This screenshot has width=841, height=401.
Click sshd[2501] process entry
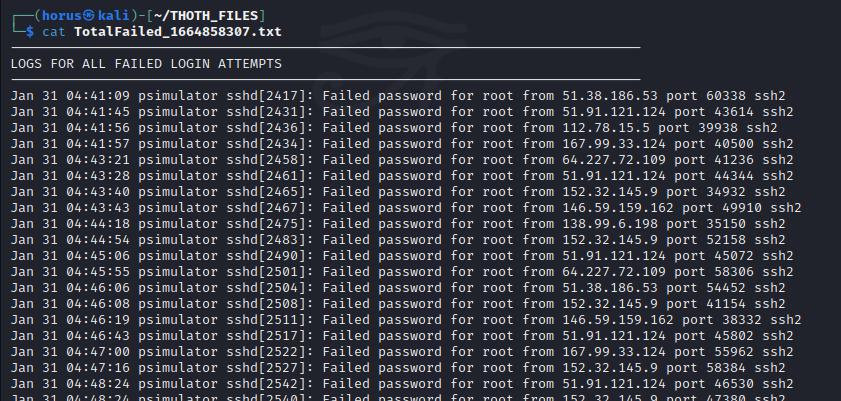click(x=270, y=272)
